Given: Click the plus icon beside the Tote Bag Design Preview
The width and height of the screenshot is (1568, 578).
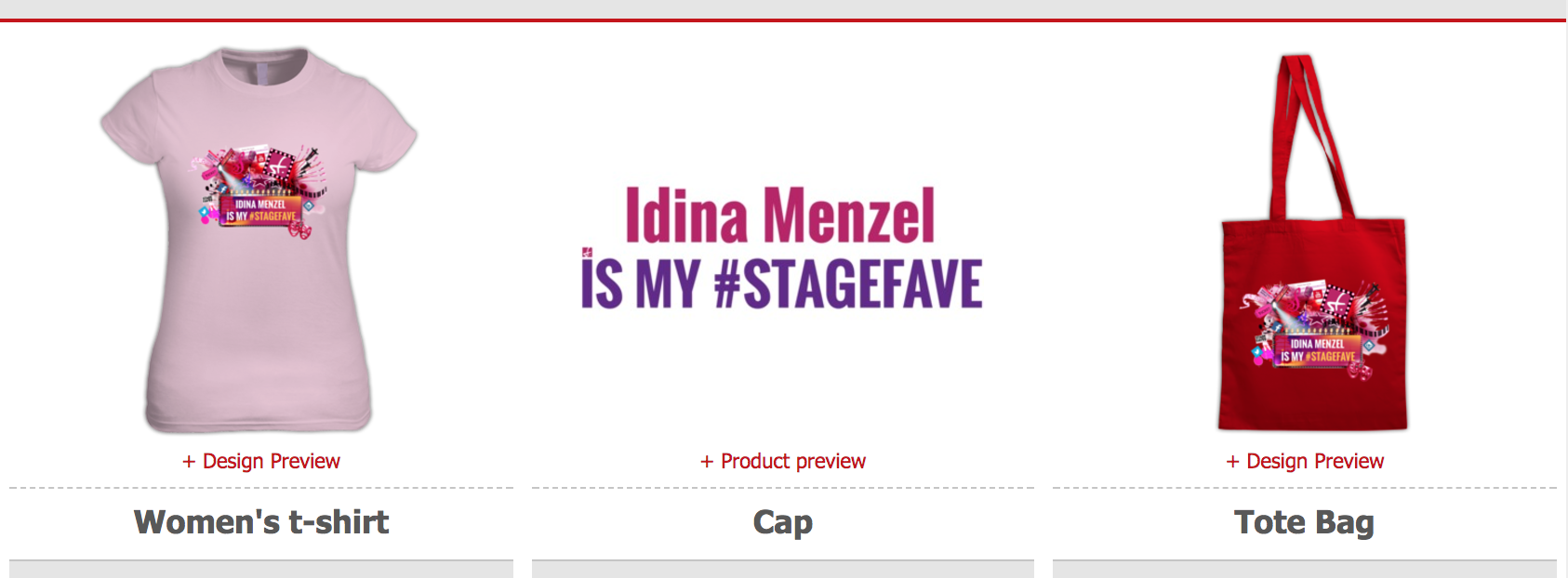Looking at the screenshot, I should tap(1232, 462).
